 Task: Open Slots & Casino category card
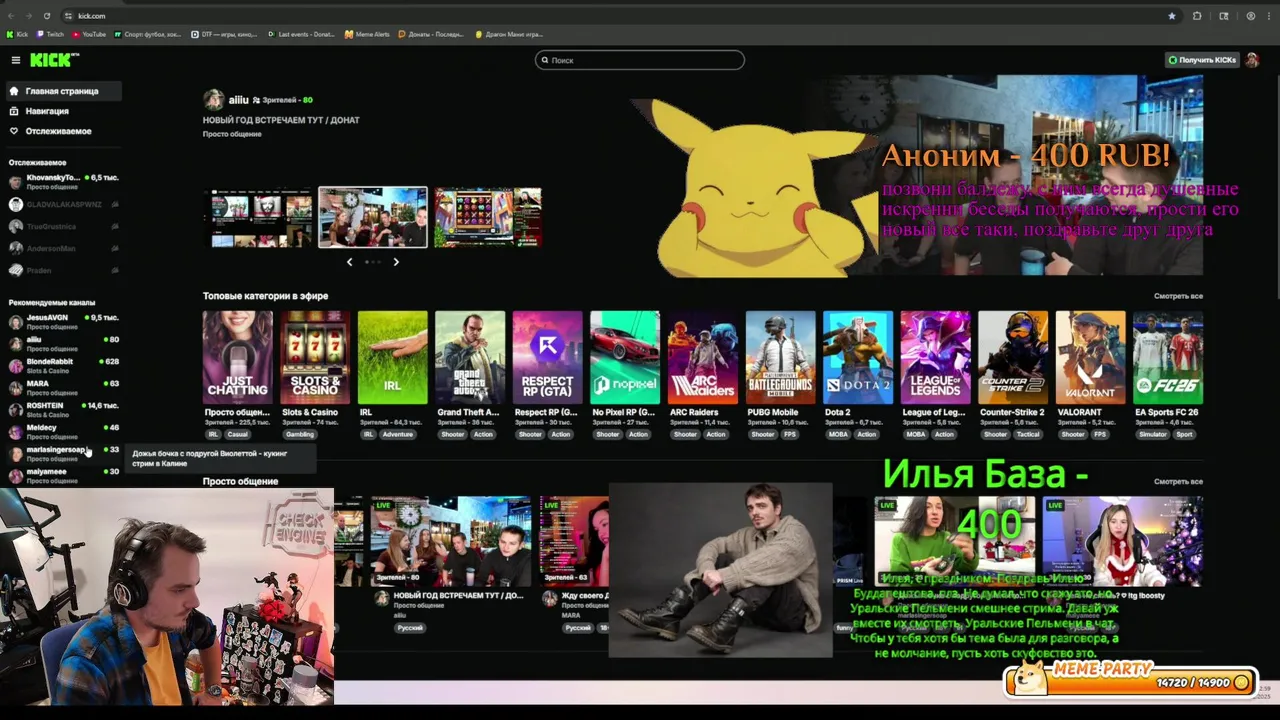coord(315,357)
